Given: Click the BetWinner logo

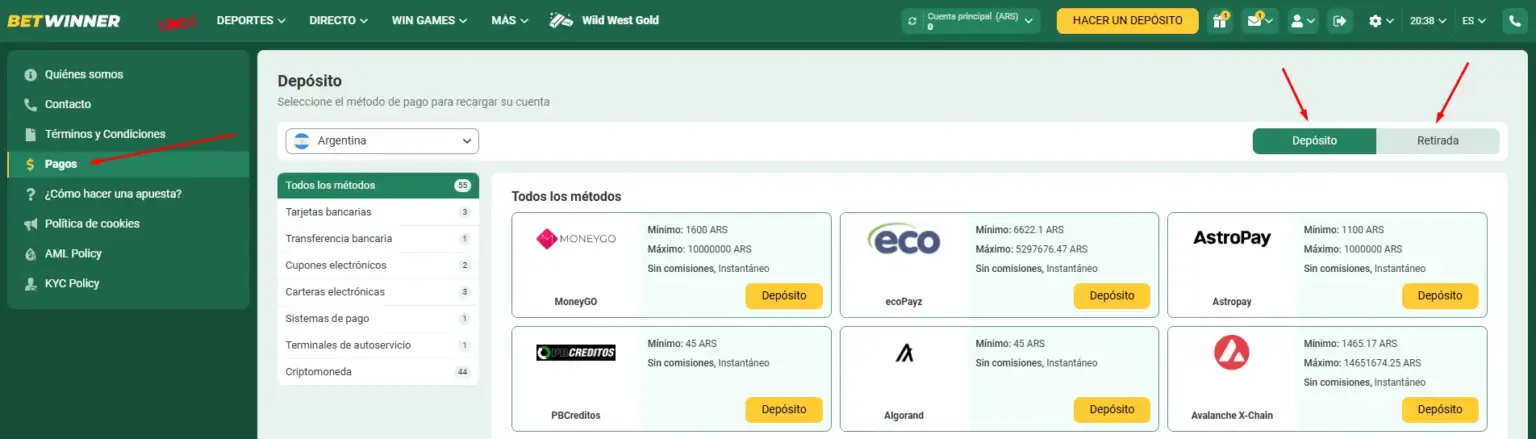Looking at the screenshot, I should pyautogui.click(x=66, y=21).
